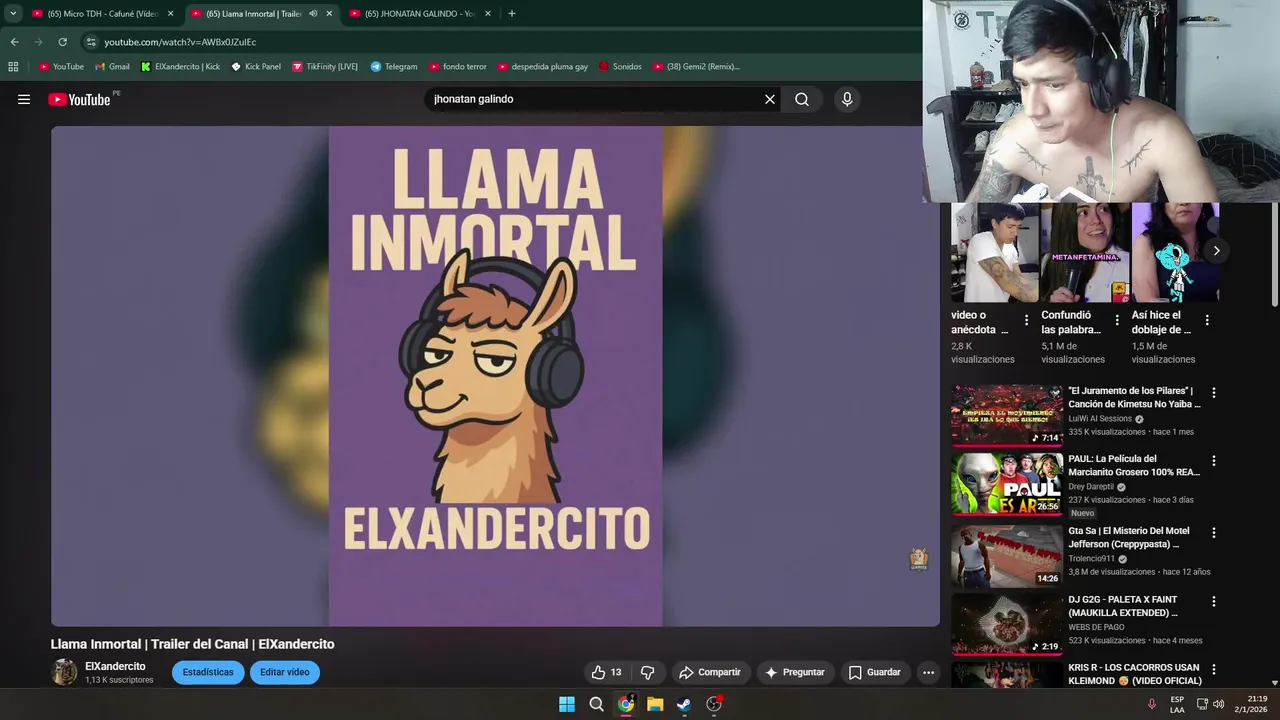Close the JHONATAN GALINDO tab
Image resolution: width=1280 pixels, height=720 pixels.
[x=488, y=14]
